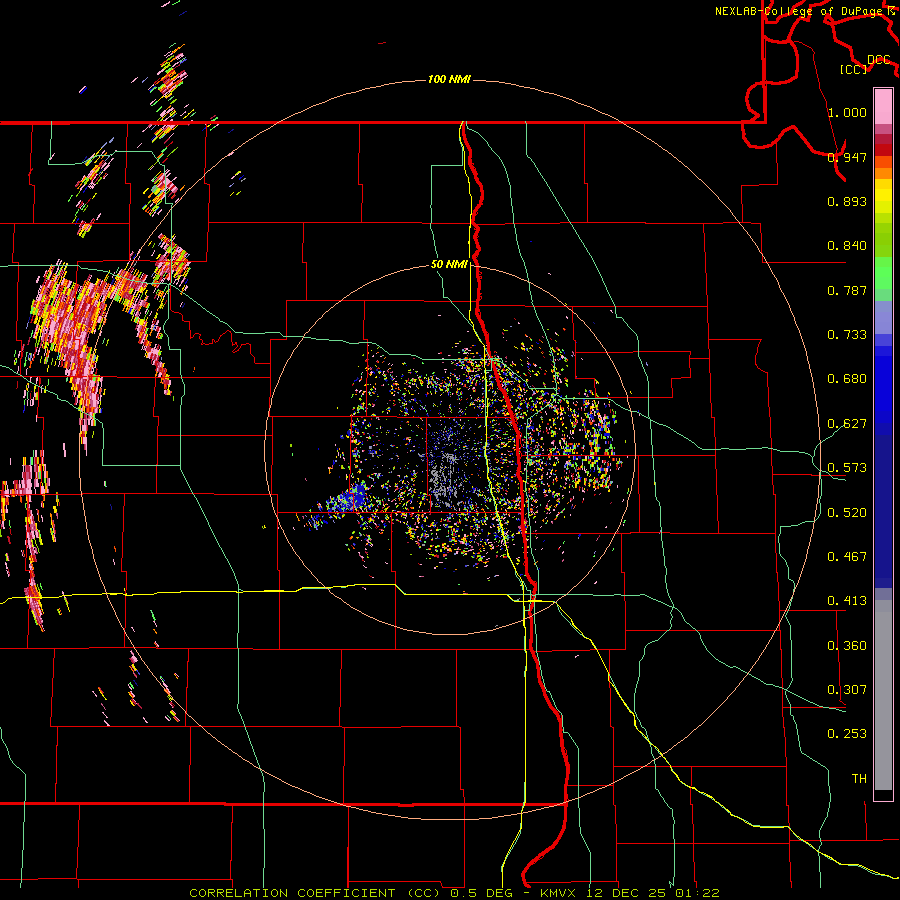900x900 pixels.
Task: Pick the gray segment of the color bar
Action: pyautogui.click(x=883, y=695)
